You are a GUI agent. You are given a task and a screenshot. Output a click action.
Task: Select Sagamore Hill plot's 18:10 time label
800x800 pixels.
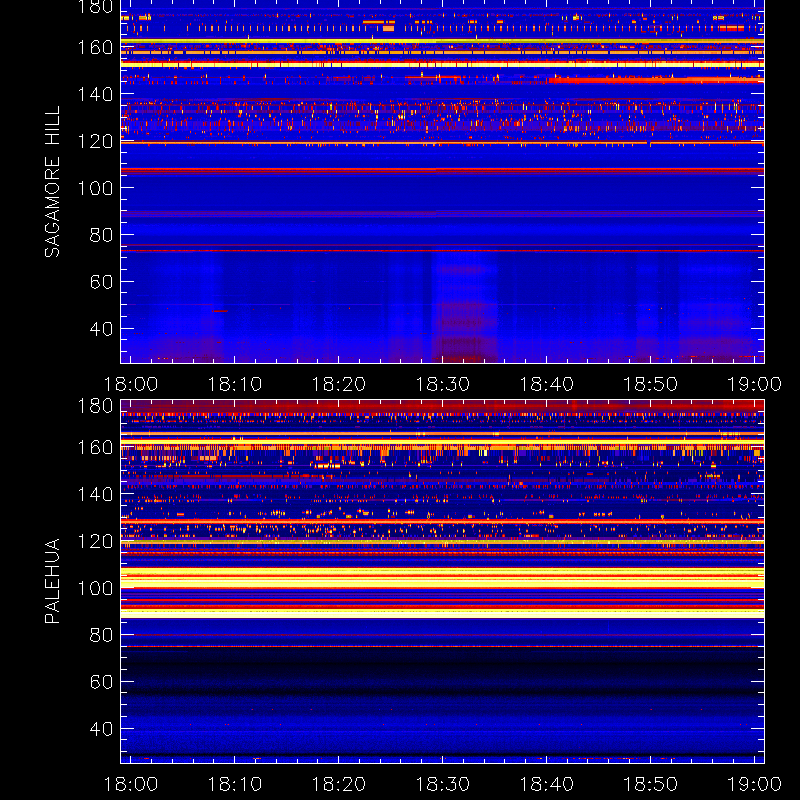235,384
